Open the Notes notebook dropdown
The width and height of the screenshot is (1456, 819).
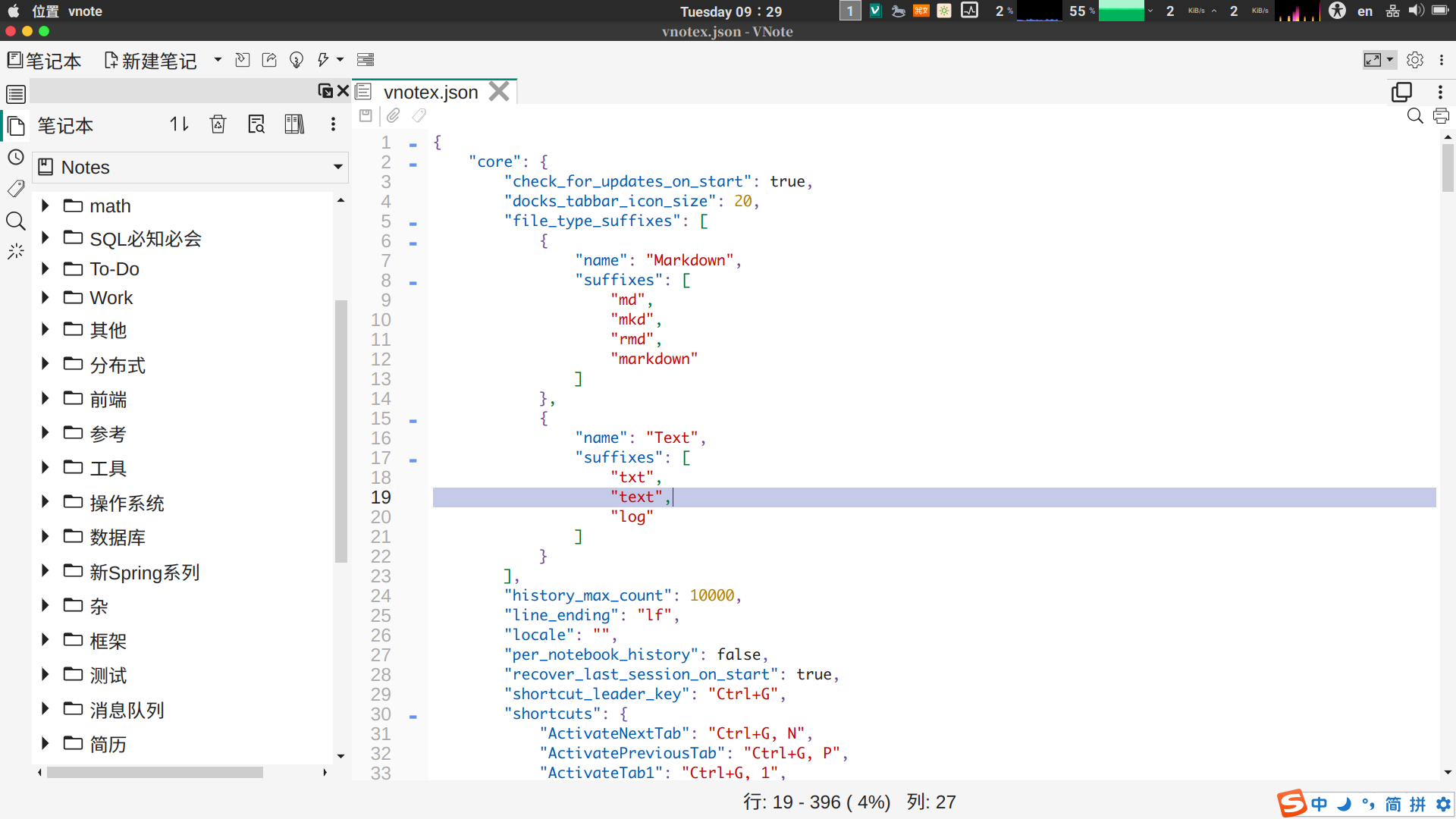click(191, 167)
